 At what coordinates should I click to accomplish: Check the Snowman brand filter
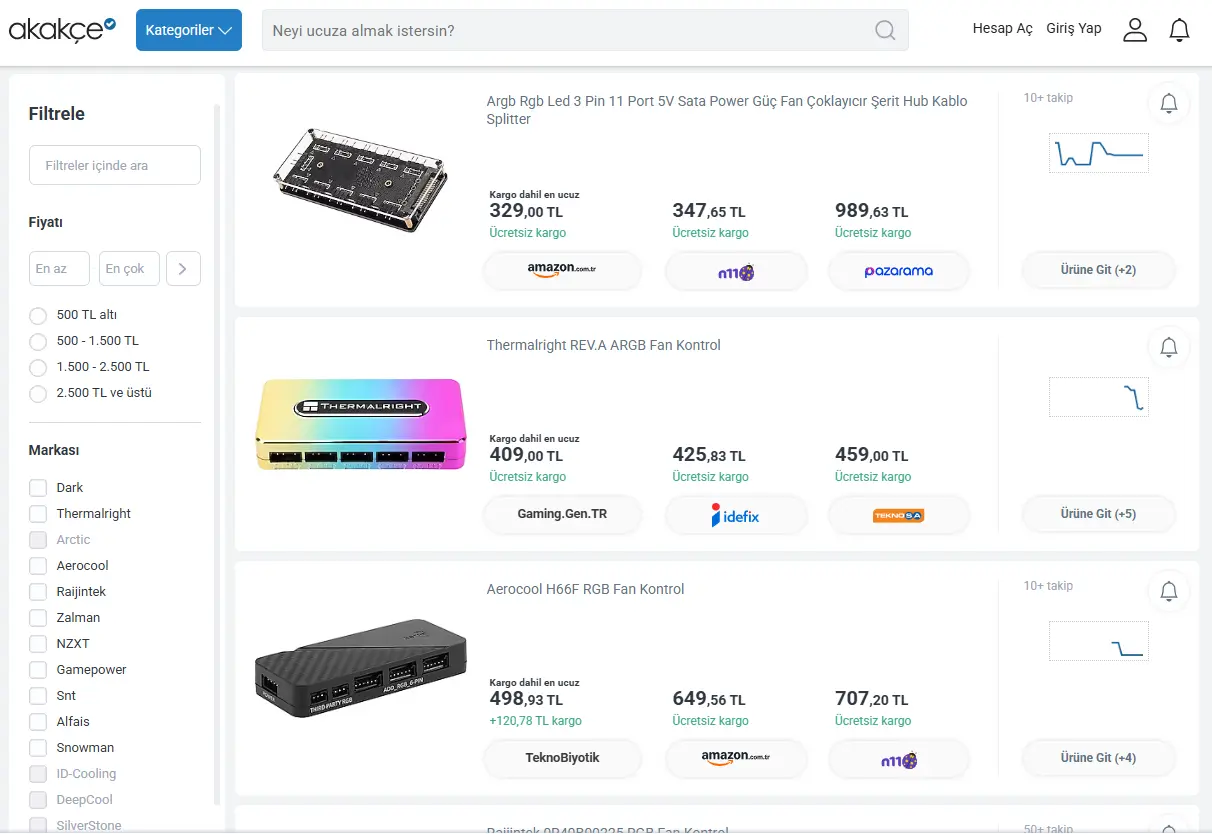pos(38,748)
